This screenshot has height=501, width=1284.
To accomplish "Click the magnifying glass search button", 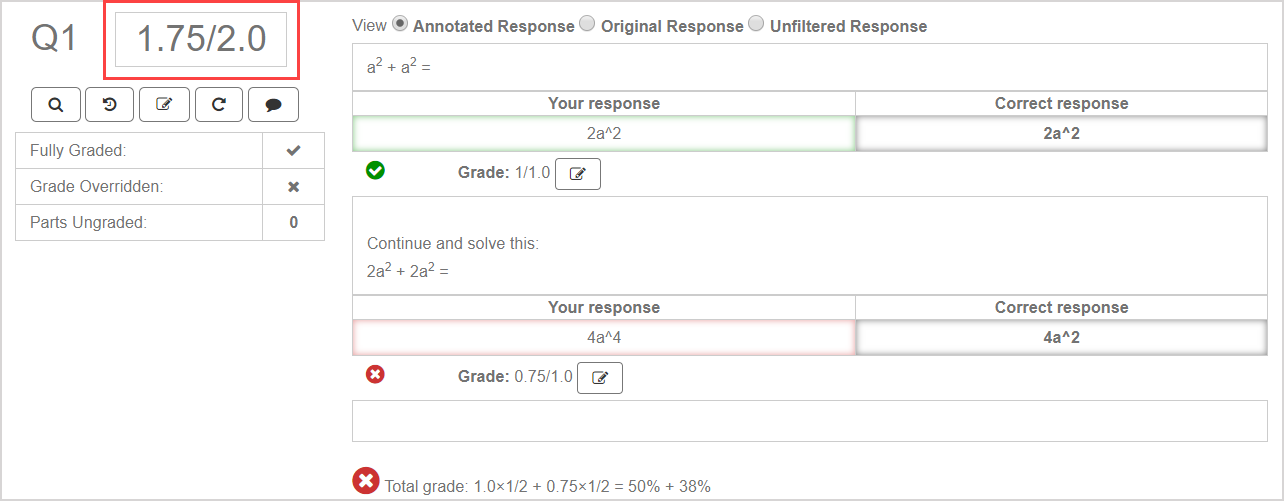I will [56, 104].
